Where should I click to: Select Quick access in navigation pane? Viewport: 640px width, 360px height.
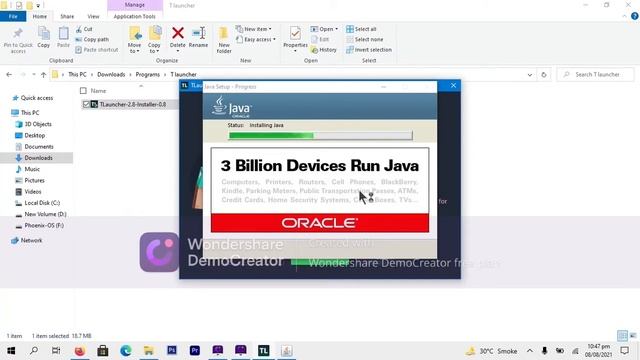[x=36, y=98]
